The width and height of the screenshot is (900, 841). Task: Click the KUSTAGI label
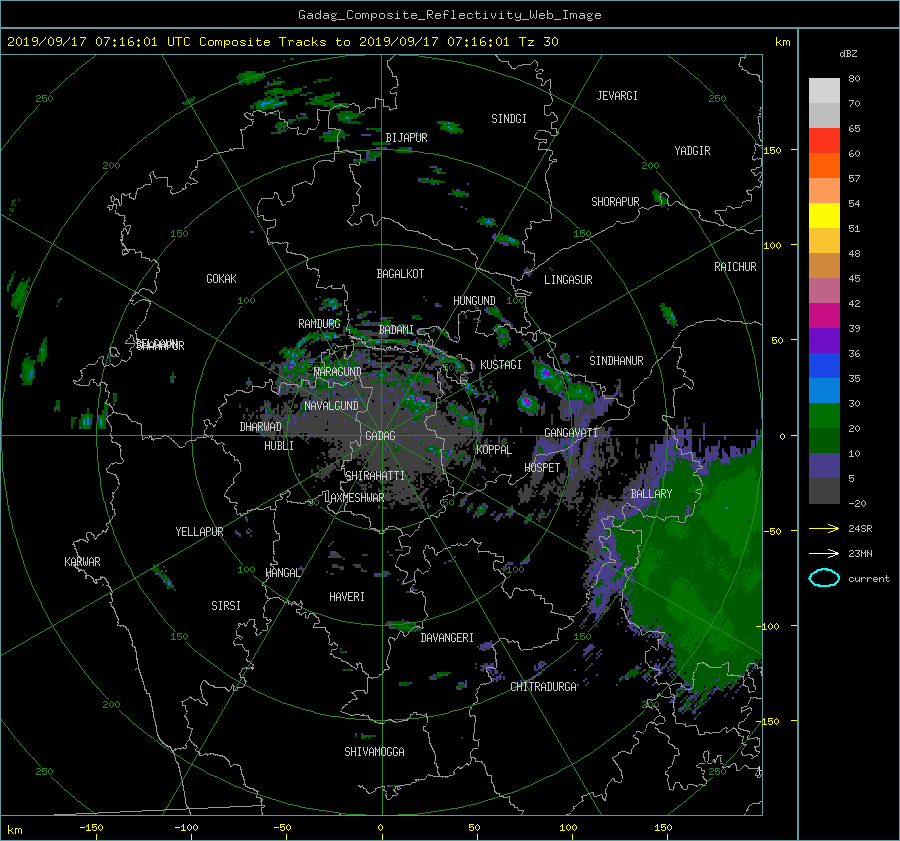click(501, 365)
